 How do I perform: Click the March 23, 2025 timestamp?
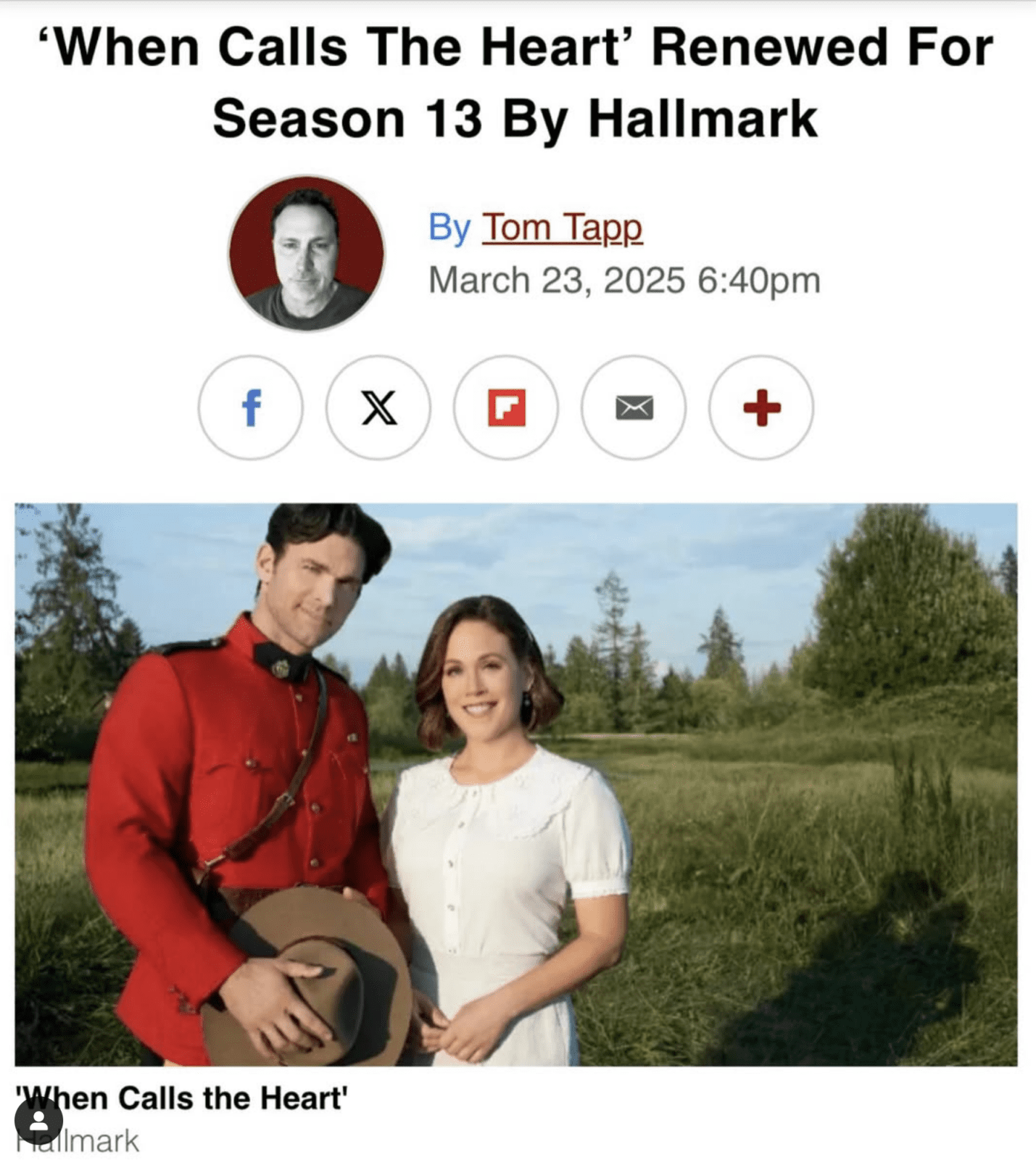point(624,281)
